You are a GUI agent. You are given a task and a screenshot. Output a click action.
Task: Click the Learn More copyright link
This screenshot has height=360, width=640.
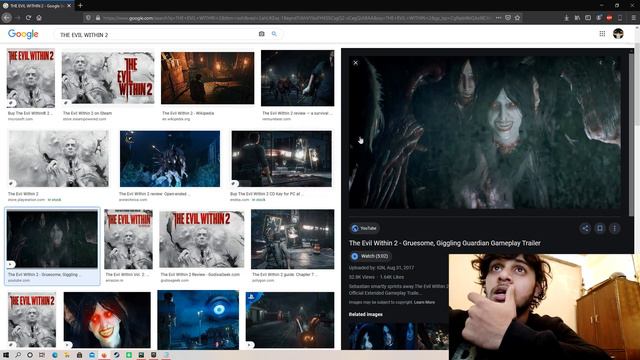[424, 302]
